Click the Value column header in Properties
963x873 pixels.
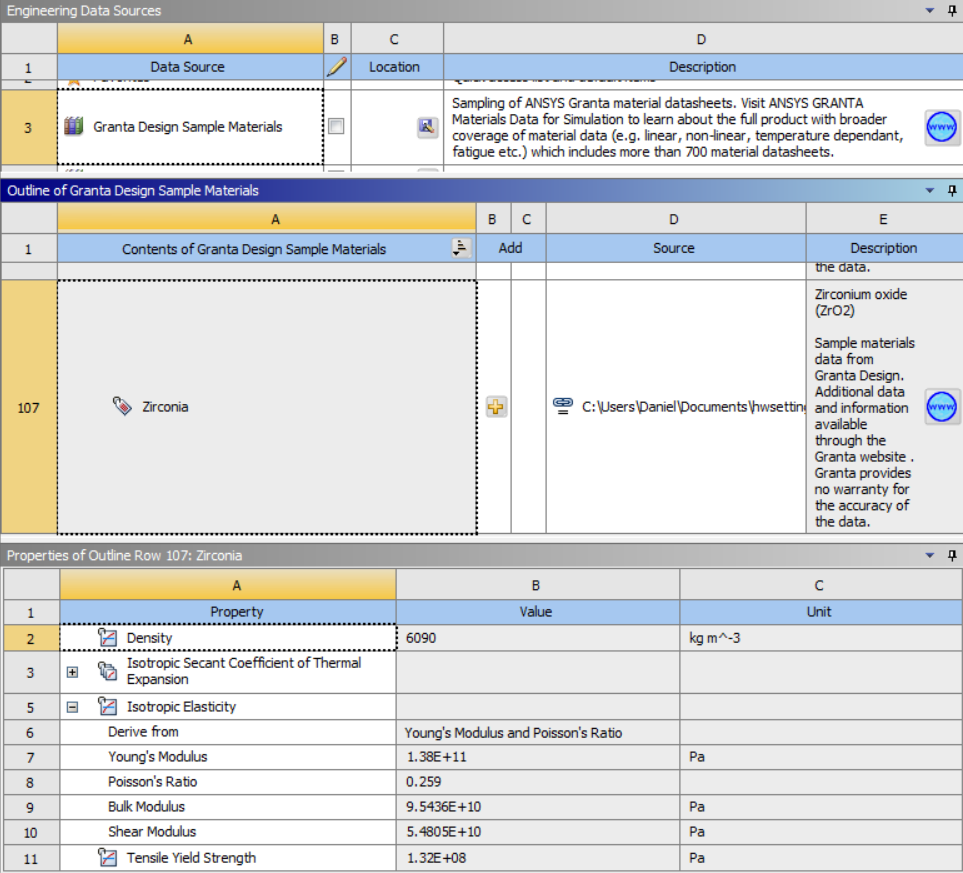pyautogui.click(x=537, y=612)
